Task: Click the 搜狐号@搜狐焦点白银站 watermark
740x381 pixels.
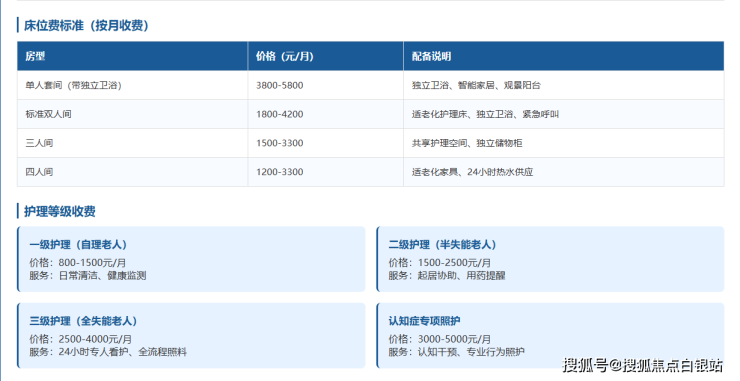Action: click(642, 365)
